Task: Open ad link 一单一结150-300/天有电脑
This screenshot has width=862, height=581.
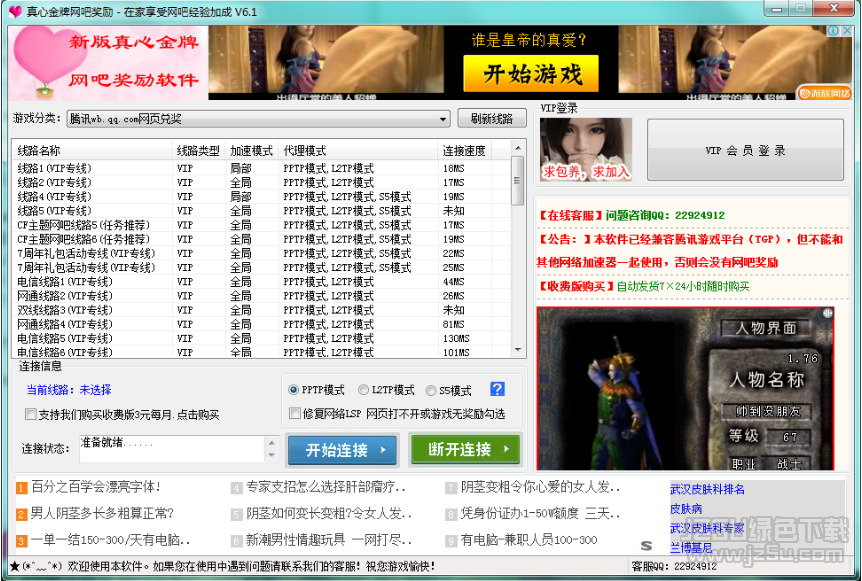Action: click(110, 540)
